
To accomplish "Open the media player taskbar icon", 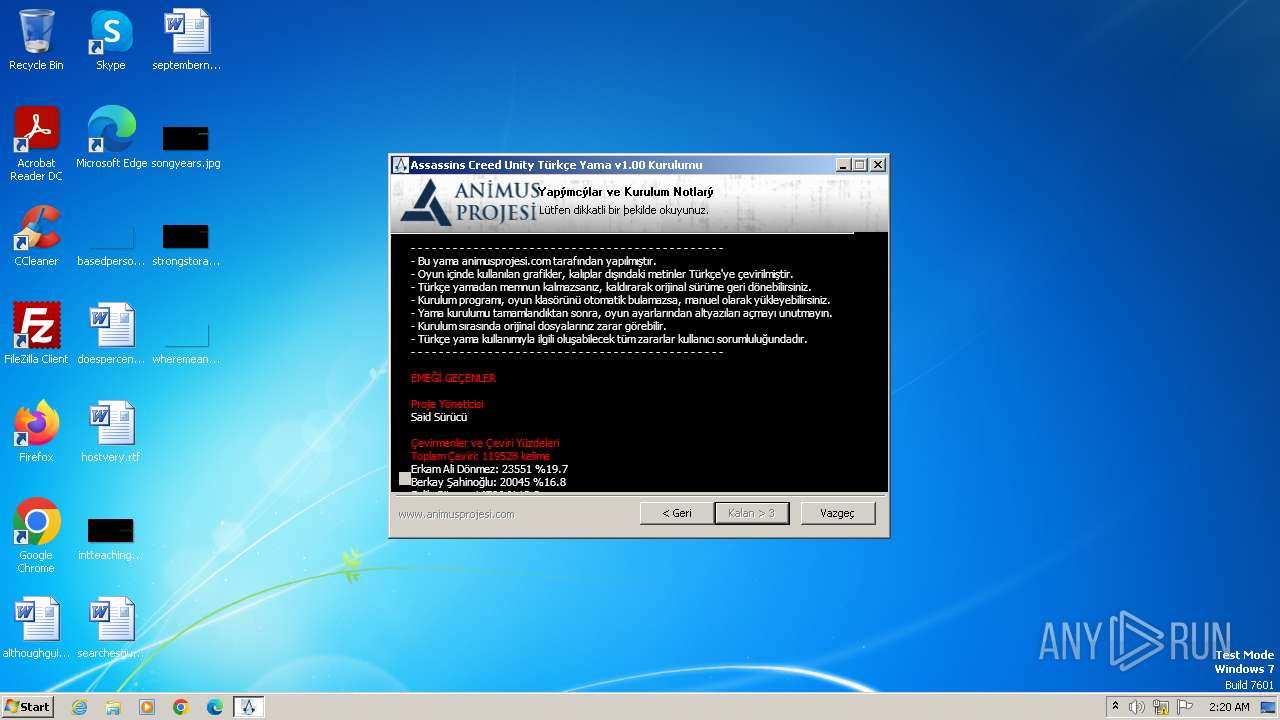I will click(x=147, y=707).
